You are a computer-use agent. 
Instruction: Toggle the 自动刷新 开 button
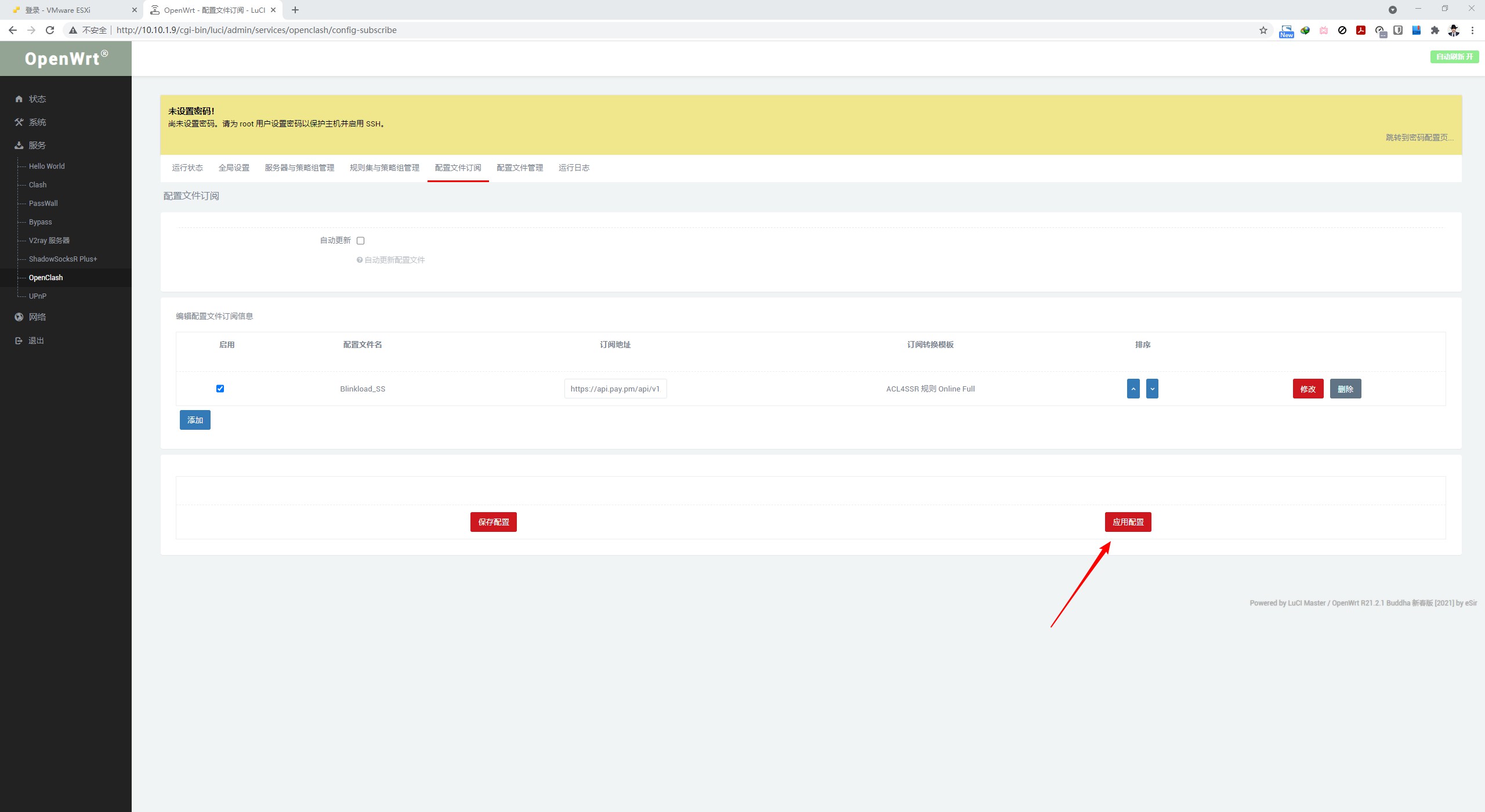[1454, 56]
